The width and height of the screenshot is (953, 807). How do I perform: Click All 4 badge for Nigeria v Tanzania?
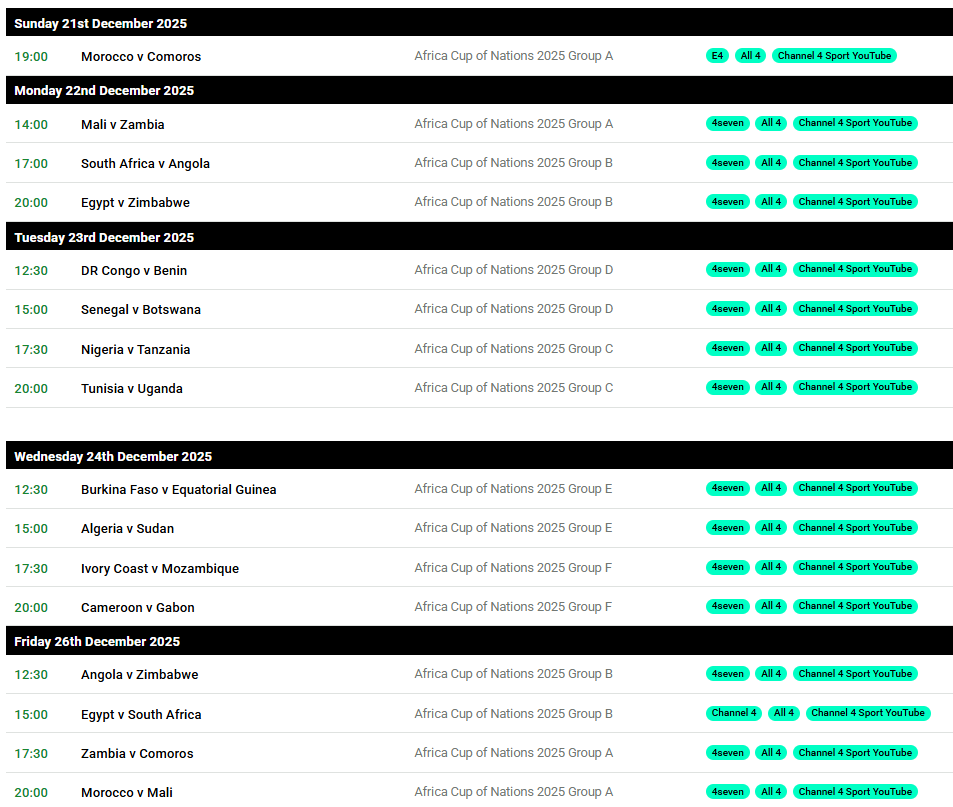coord(771,348)
